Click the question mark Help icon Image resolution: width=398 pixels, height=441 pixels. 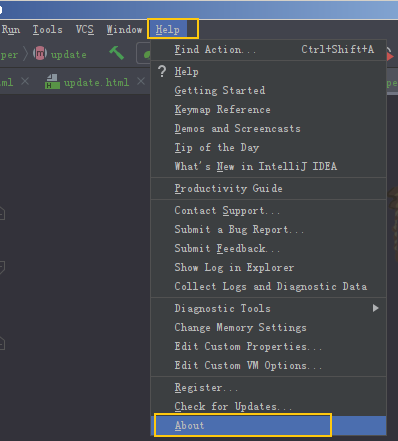click(162, 72)
